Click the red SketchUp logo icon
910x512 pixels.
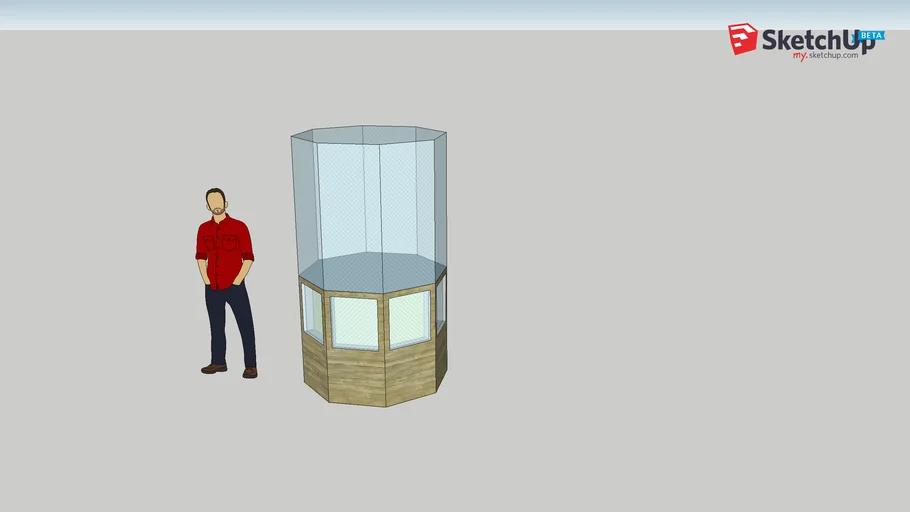742,39
